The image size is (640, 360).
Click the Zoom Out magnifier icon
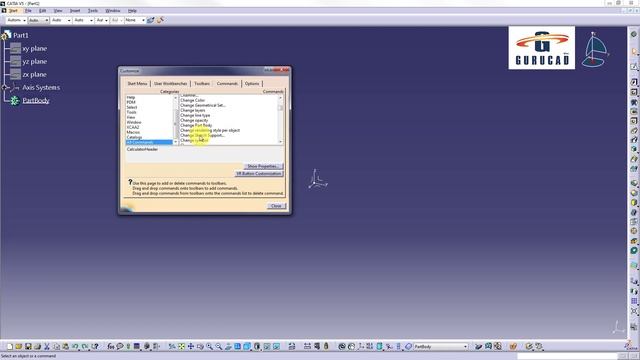click(x=219, y=347)
